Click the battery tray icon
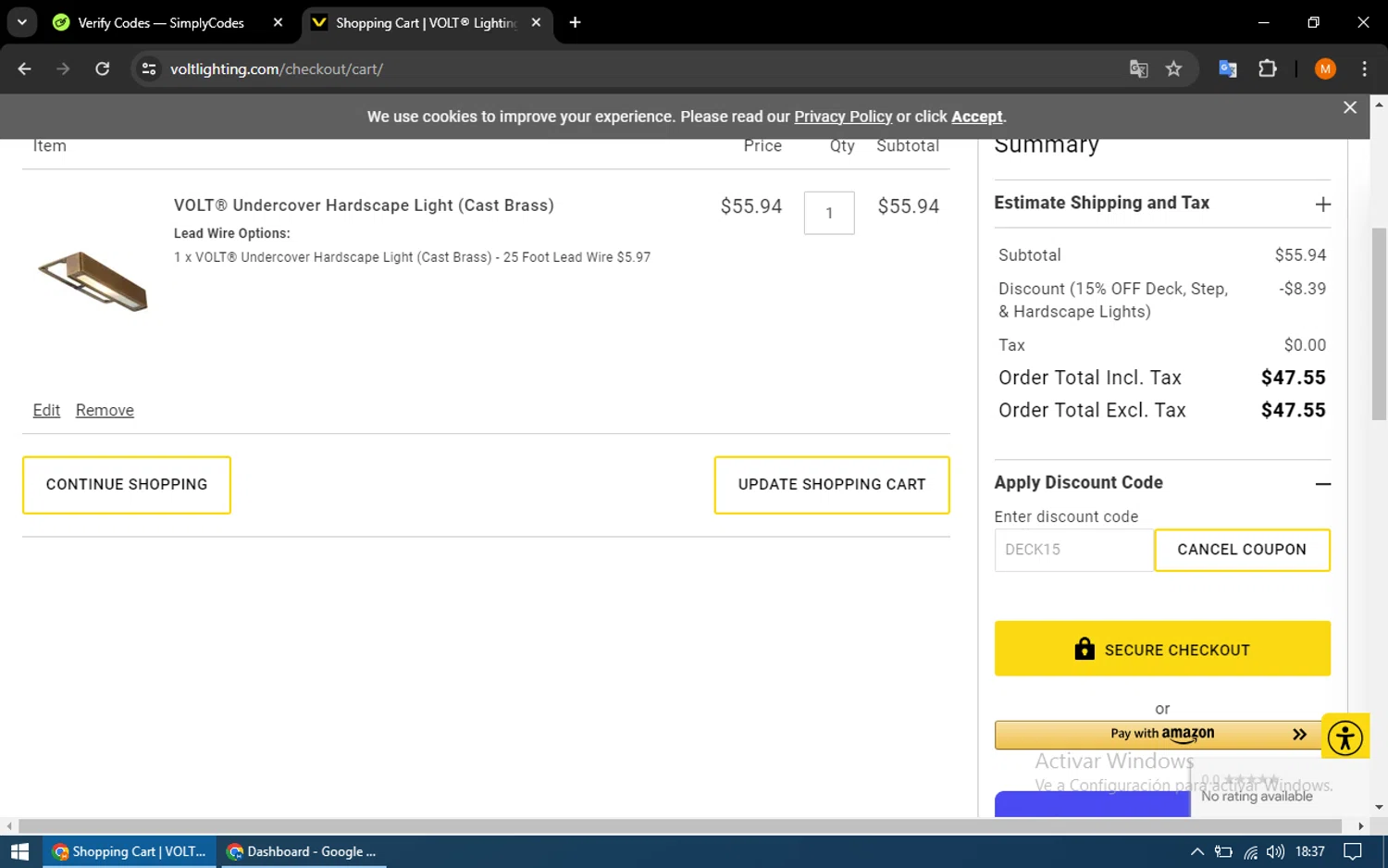Image resolution: width=1388 pixels, height=868 pixels. 1223,852
